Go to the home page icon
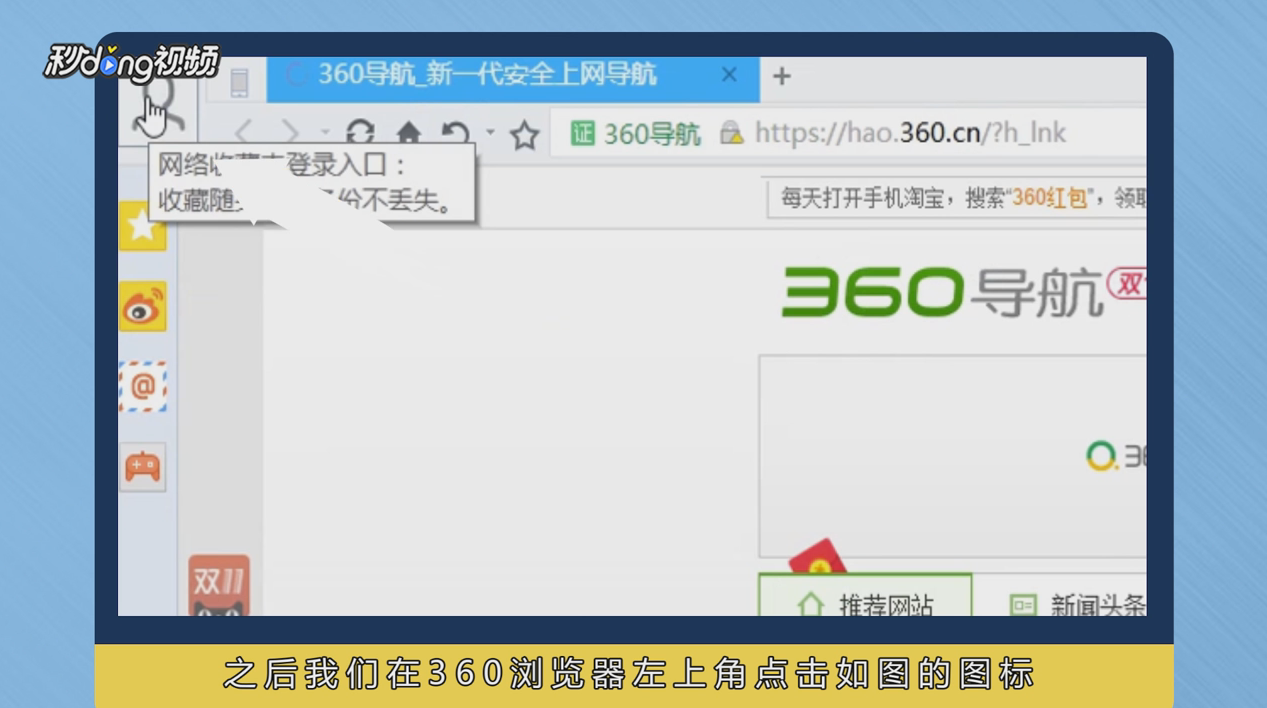The width and height of the screenshot is (1267, 708). point(409,133)
